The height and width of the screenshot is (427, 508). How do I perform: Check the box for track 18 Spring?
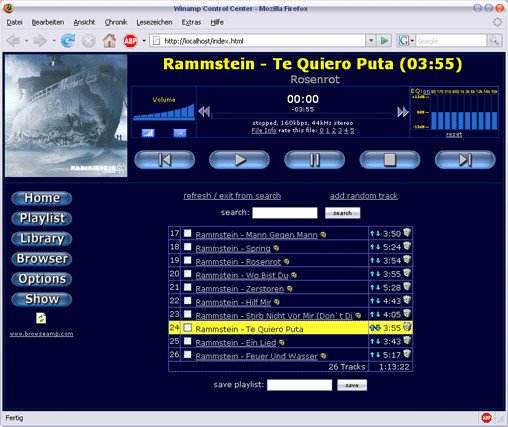point(188,247)
